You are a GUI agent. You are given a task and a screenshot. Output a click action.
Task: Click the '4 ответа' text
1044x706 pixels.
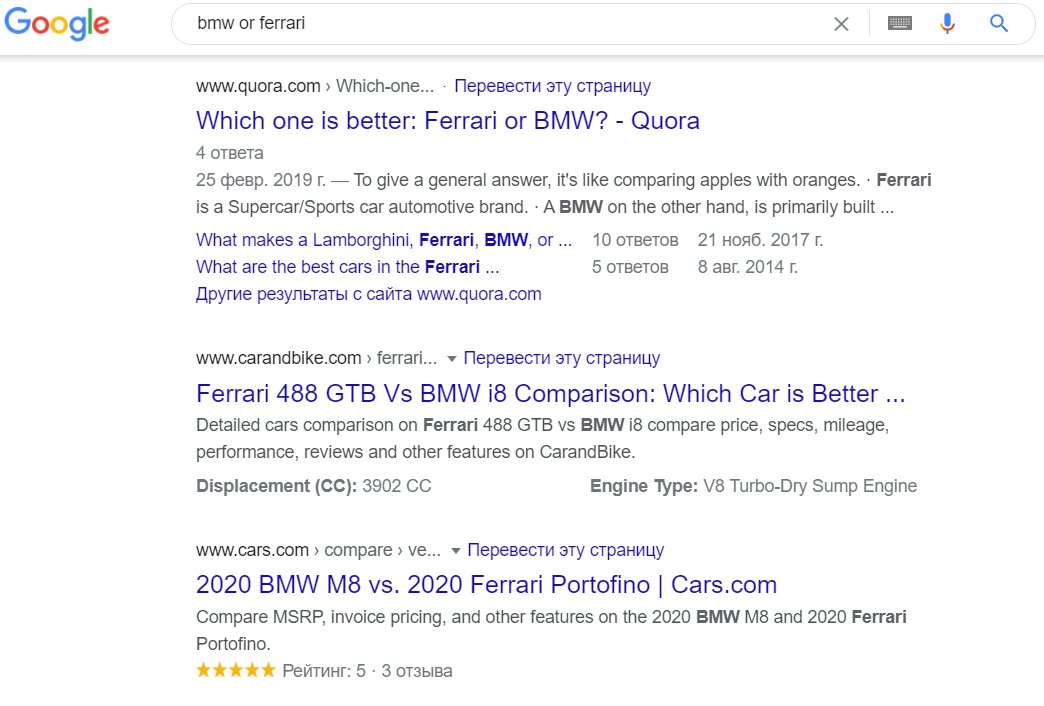tap(230, 153)
